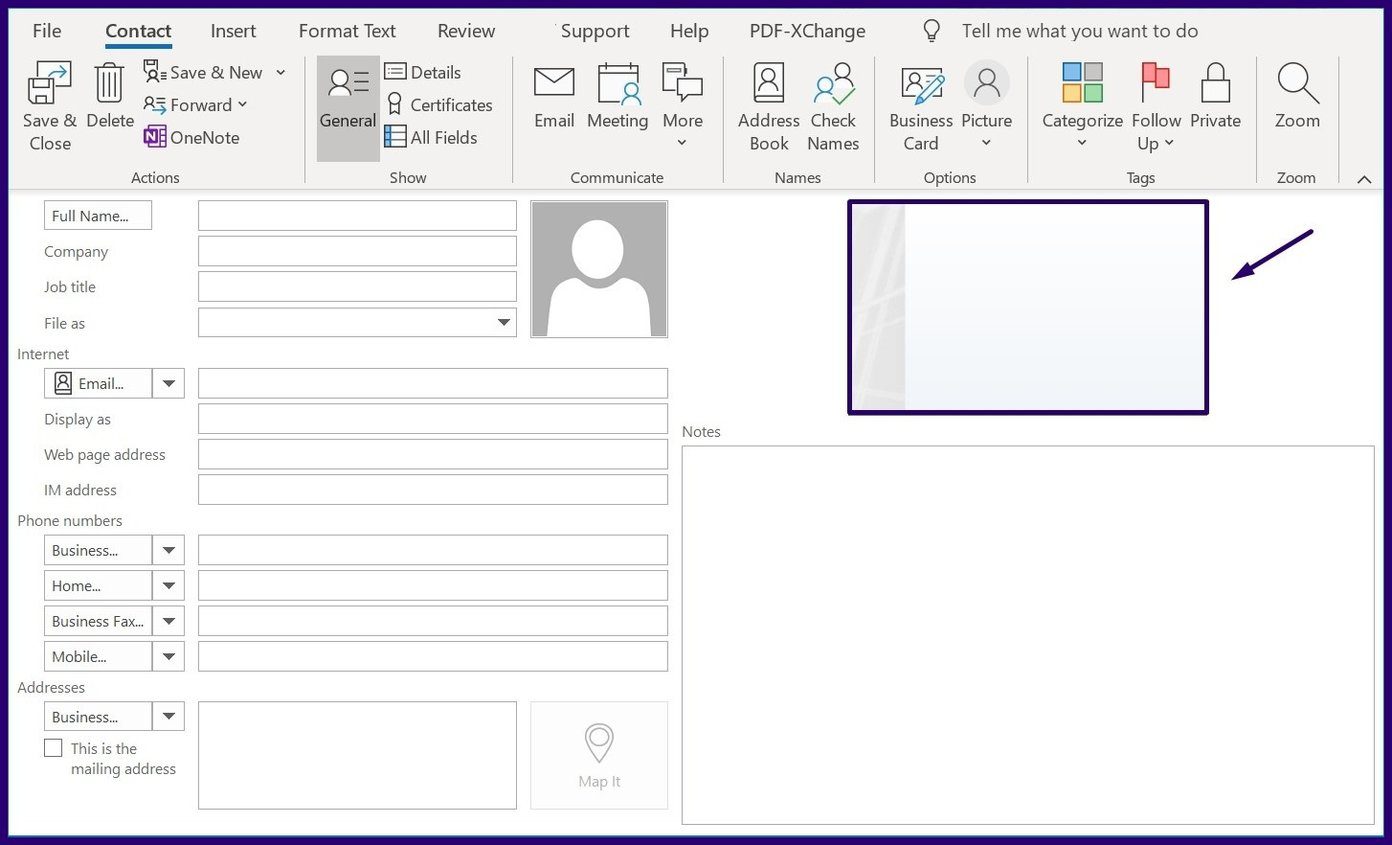The image size is (1392, 845).
Task: Open the Support tab
Action: (x=595, y=31)
